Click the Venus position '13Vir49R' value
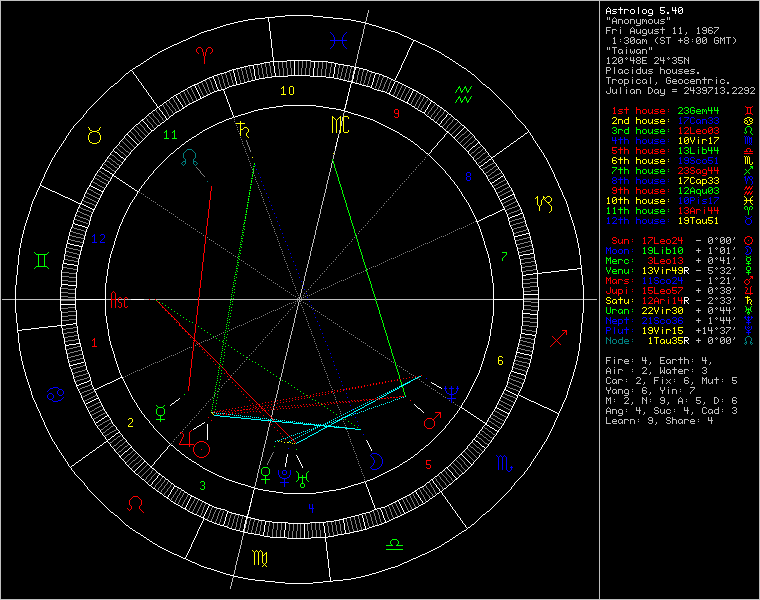Viewport: 760px width, 600px height. click(x=665, y=271)
